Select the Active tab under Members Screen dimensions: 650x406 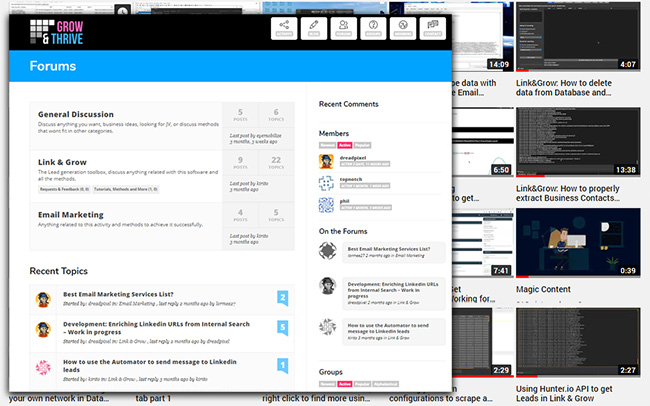tap(344, 144)
